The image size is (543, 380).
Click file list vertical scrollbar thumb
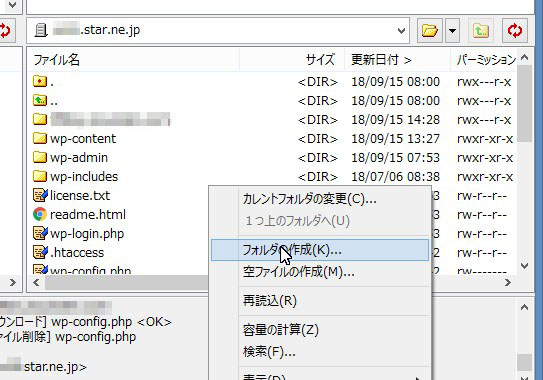(524, 104)
